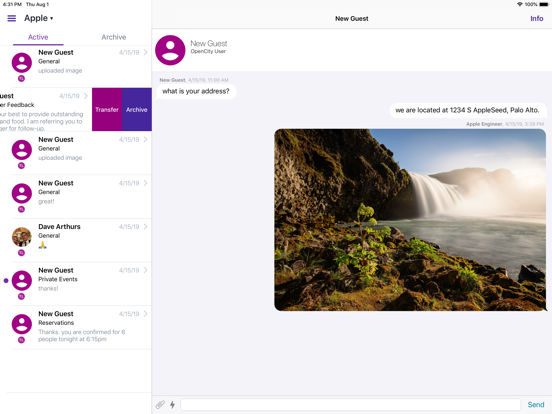Tap the Archive swipe action button

point(137,109)
